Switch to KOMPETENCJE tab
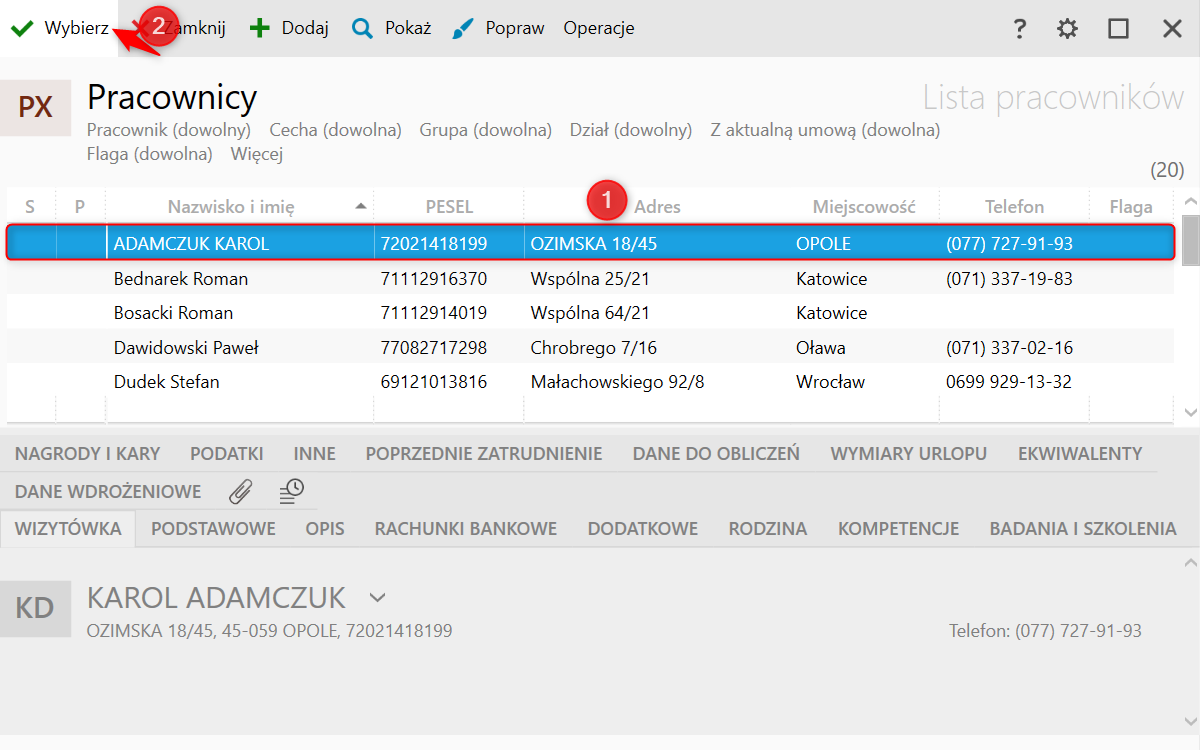 point(898,529)
